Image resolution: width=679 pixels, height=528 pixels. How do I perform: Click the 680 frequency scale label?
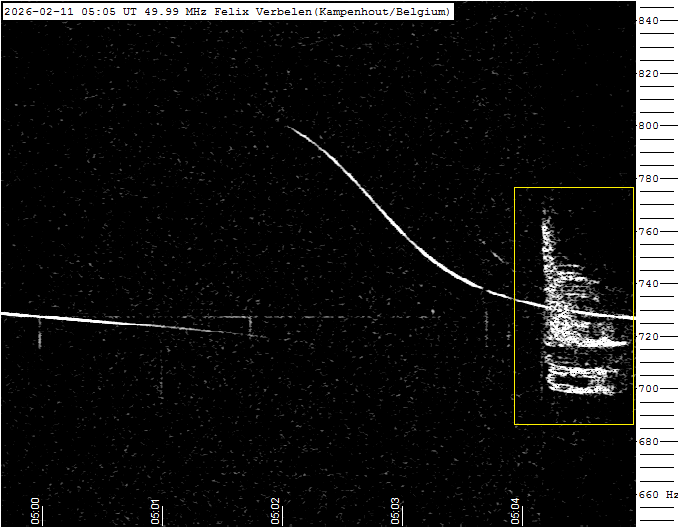[x=648, y=442]
